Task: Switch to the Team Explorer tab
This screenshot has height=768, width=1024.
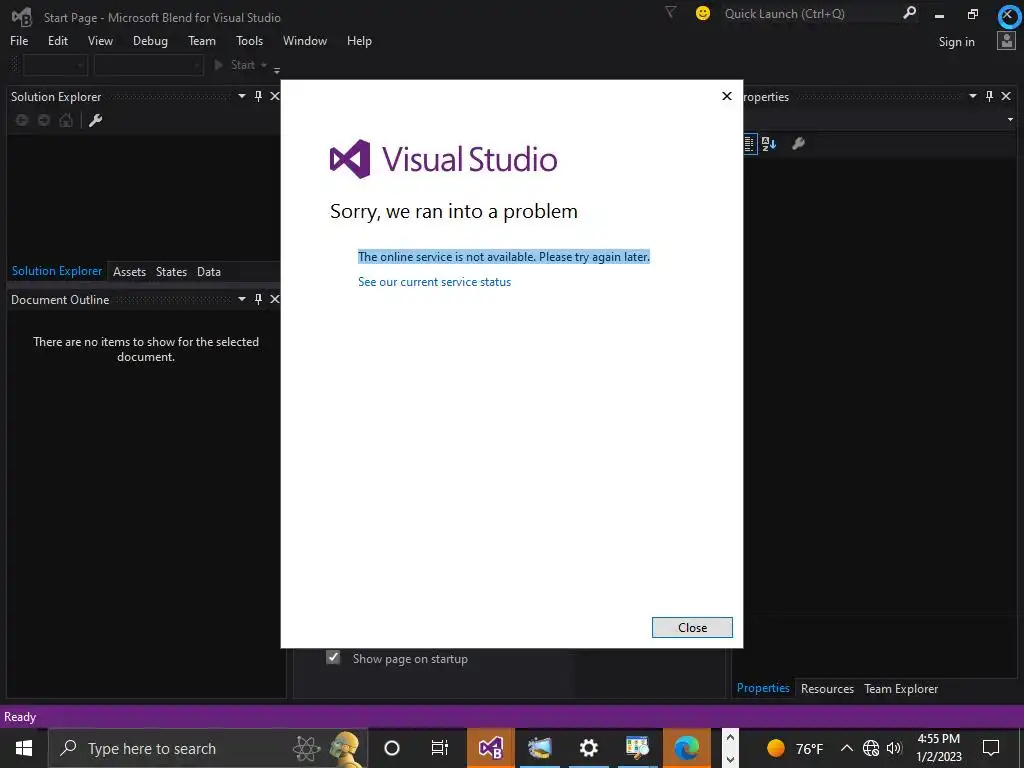Action: coord(901,689)
